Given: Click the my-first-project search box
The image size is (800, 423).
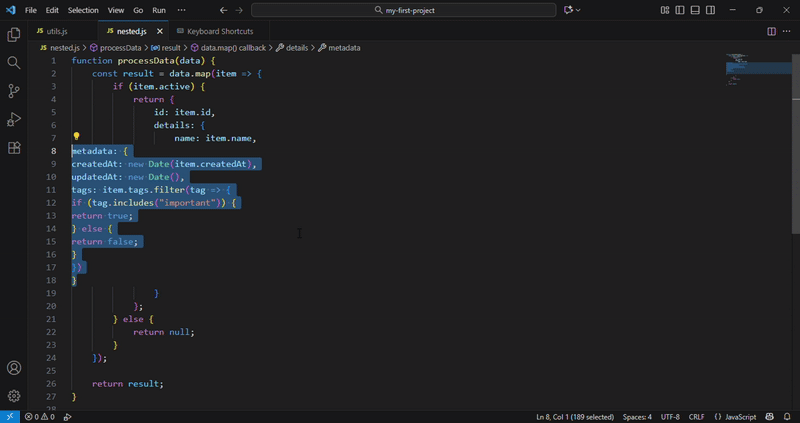Looking at the screenshot, I should coord(404,10).
